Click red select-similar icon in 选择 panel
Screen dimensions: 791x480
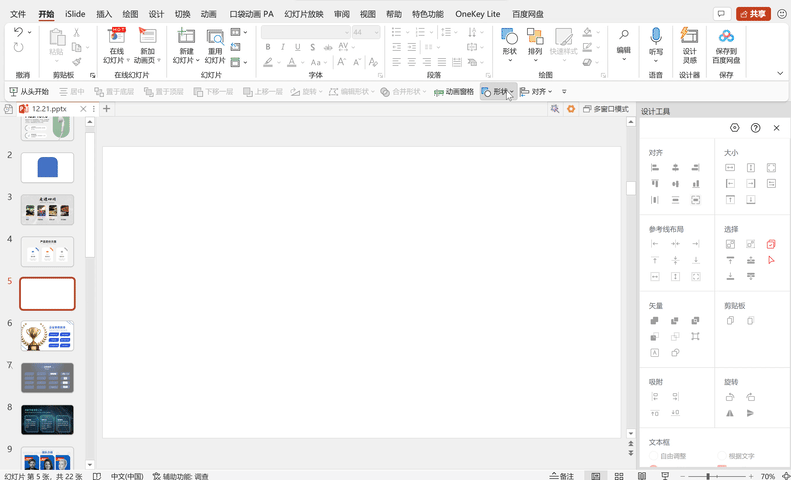(x=771, y=244)
